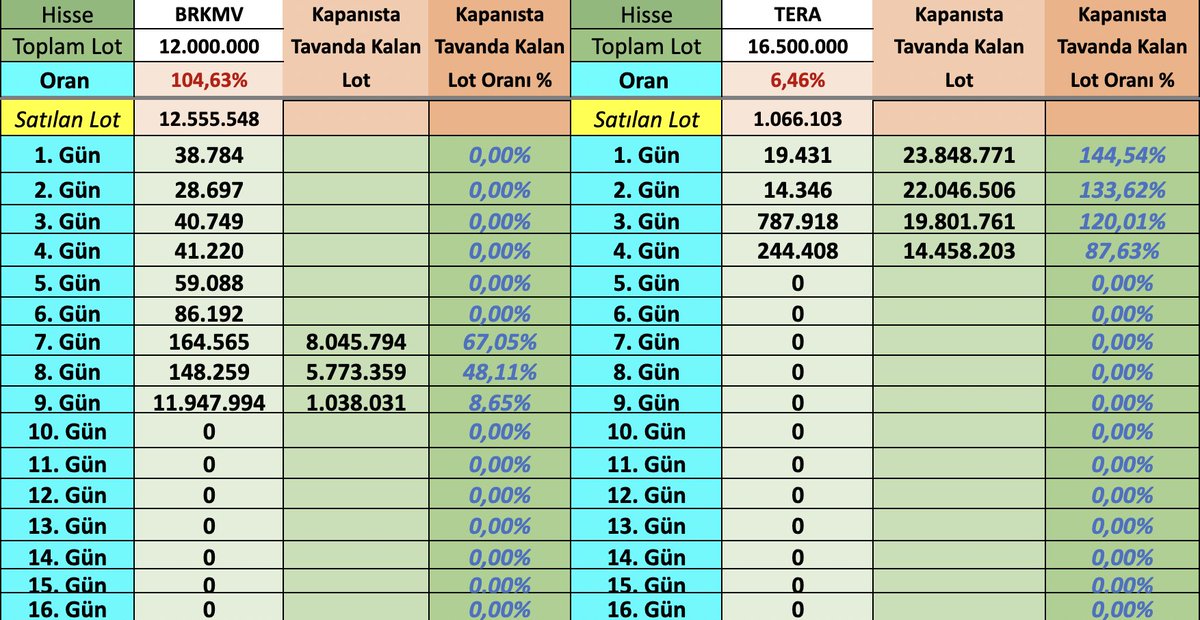Click the 8,65% percentage cell
The height and width of the screenshot is (620, 1200).
tap(498, 404)
